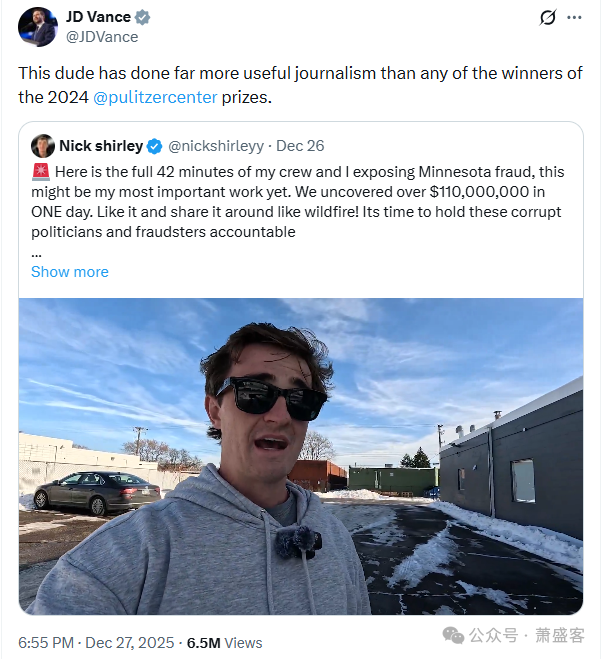Expand the quoted post with Show more
Screen dimensions: 604x659
(70, 272)
